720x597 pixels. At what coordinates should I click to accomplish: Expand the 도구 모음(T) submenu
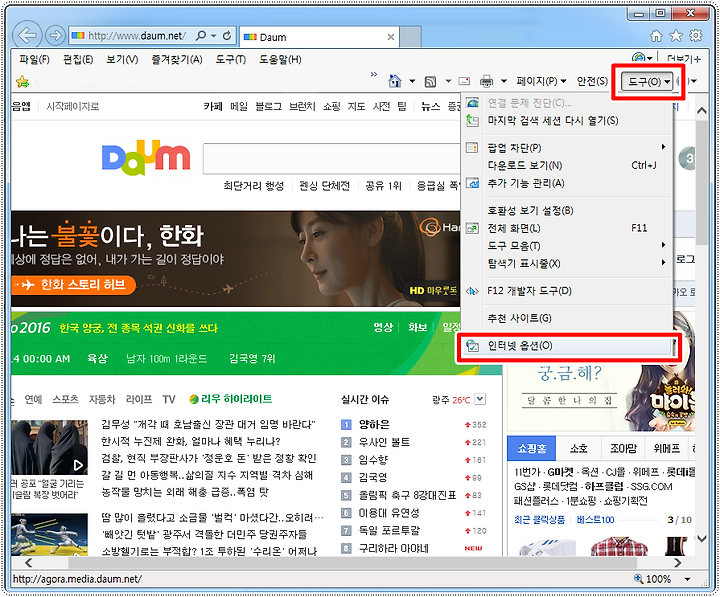coord(663,245)
